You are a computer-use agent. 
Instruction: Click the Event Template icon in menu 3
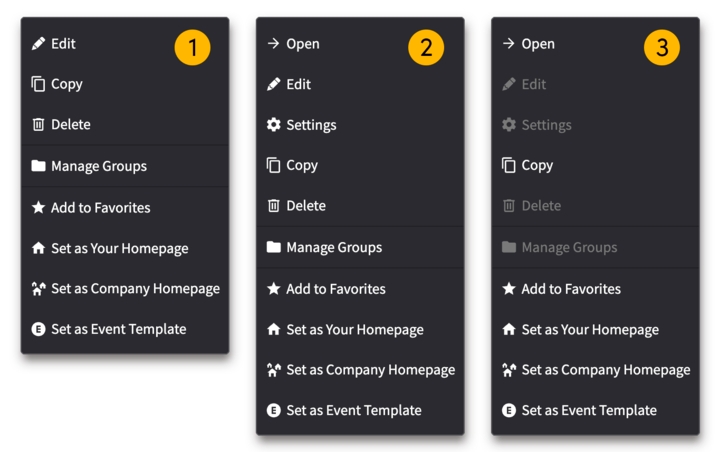pos(508,410)
